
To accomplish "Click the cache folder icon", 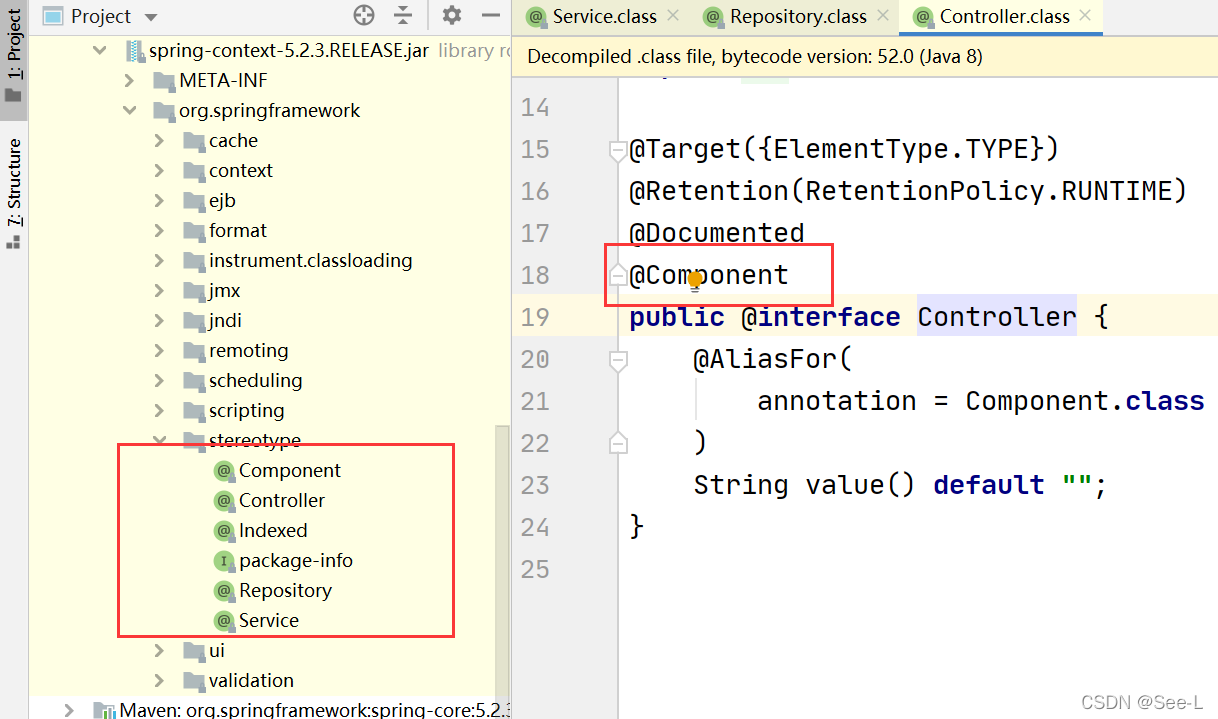I will [x=194, y=141].
